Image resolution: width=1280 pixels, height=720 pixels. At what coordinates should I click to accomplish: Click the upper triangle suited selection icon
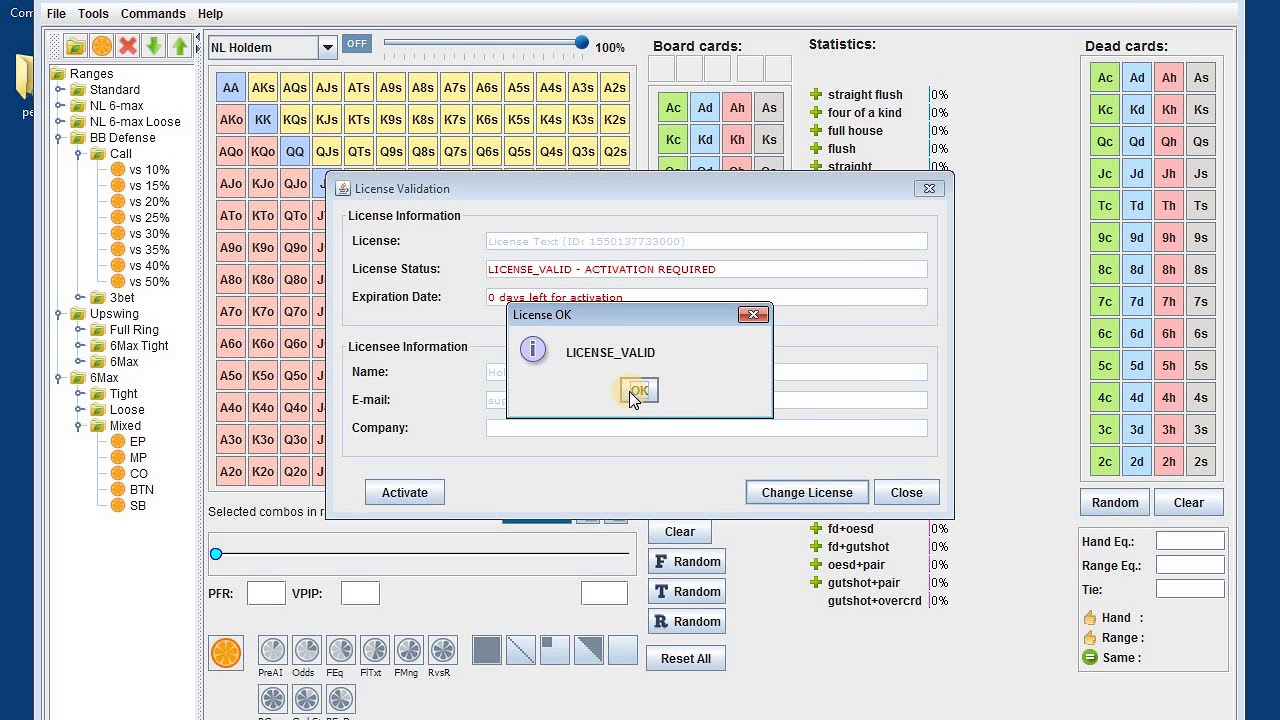click(589, 650)
